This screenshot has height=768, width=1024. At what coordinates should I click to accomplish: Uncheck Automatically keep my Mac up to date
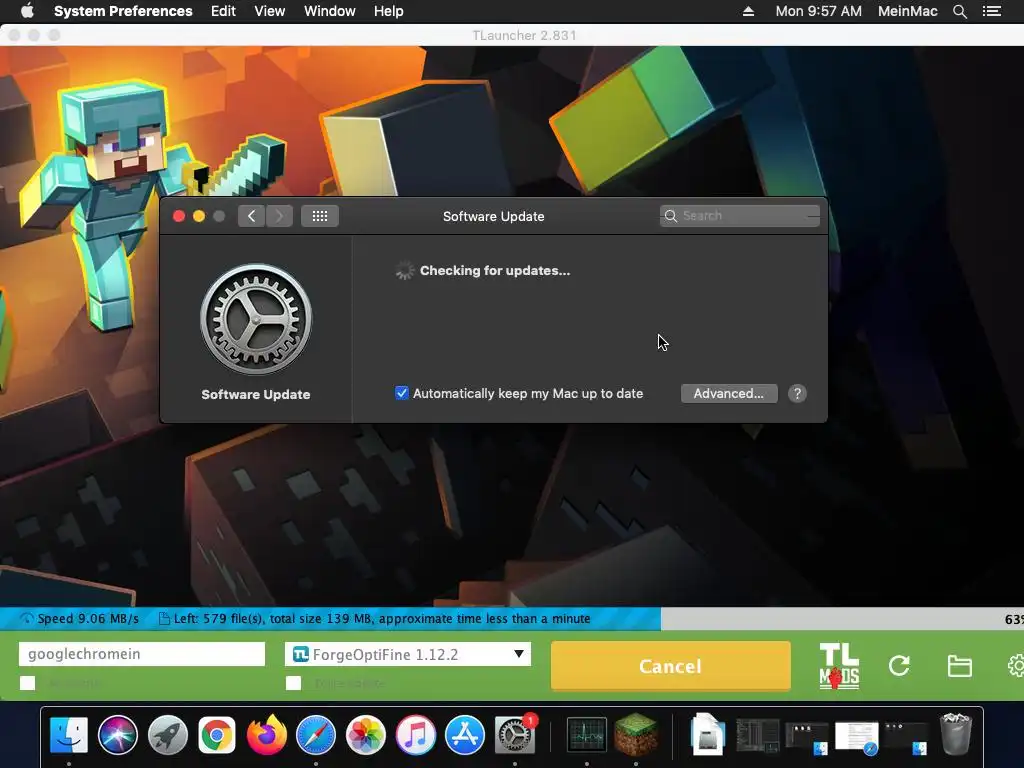(x=402, y=393)
